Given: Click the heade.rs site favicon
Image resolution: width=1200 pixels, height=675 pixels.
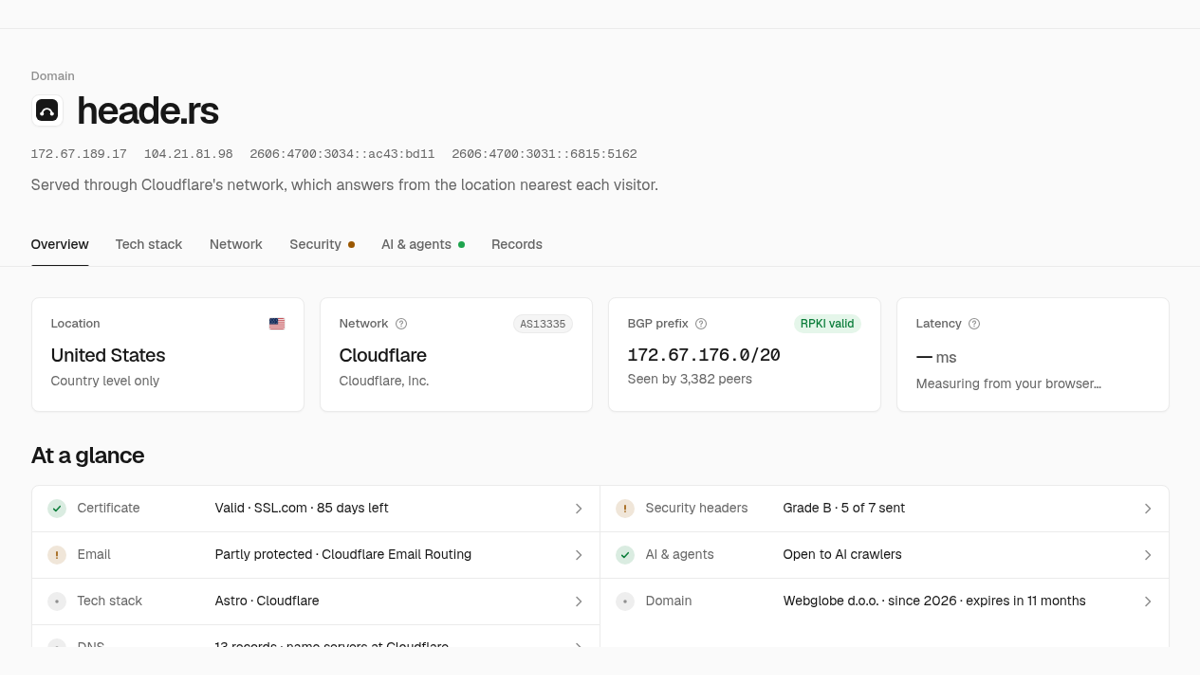Looking at the screenshot, I should click(x=47, y=111).
